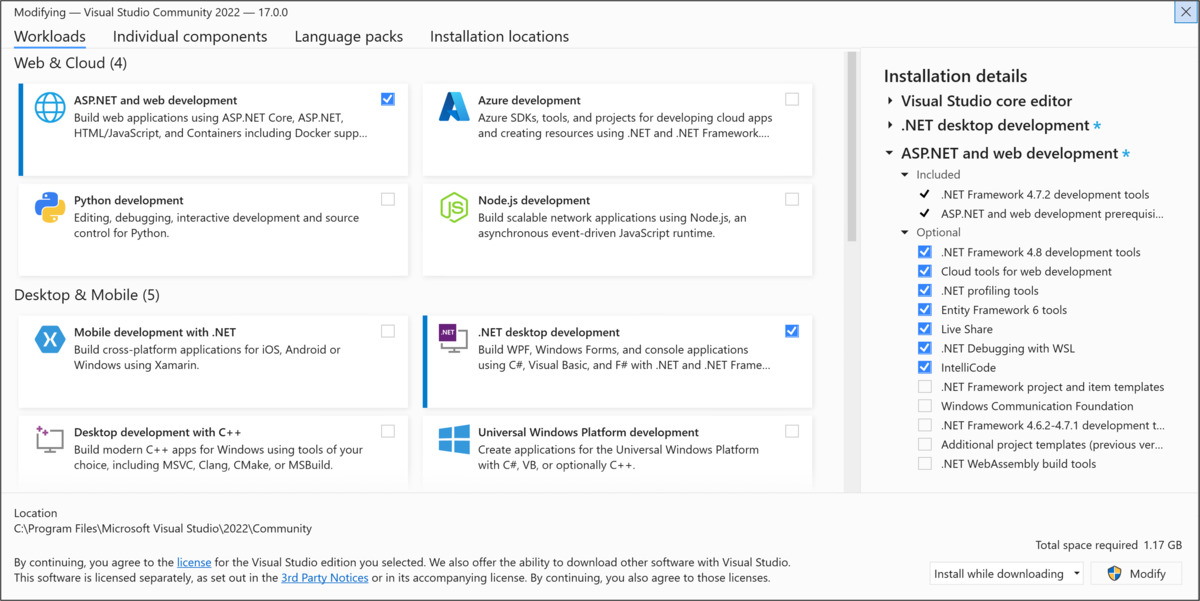Disable the Live Share optional component
Screen dimensions: 1200x601
point(925,328)
